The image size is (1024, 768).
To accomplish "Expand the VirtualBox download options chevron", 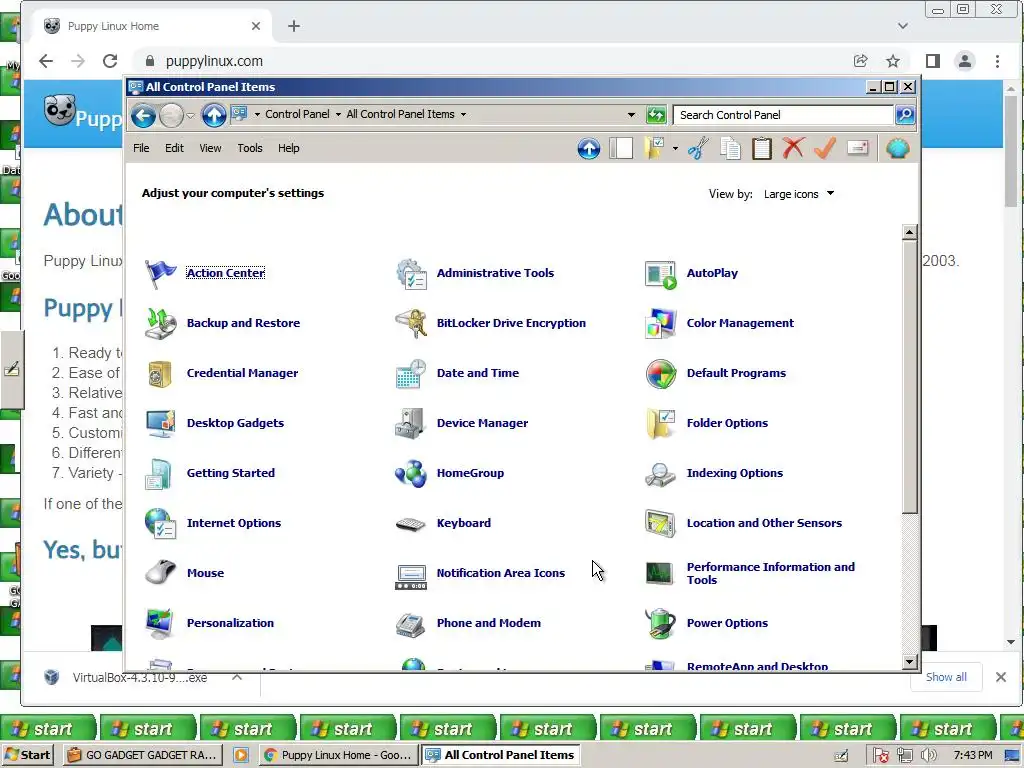I will pyautogui.click(x=237, y=677).
